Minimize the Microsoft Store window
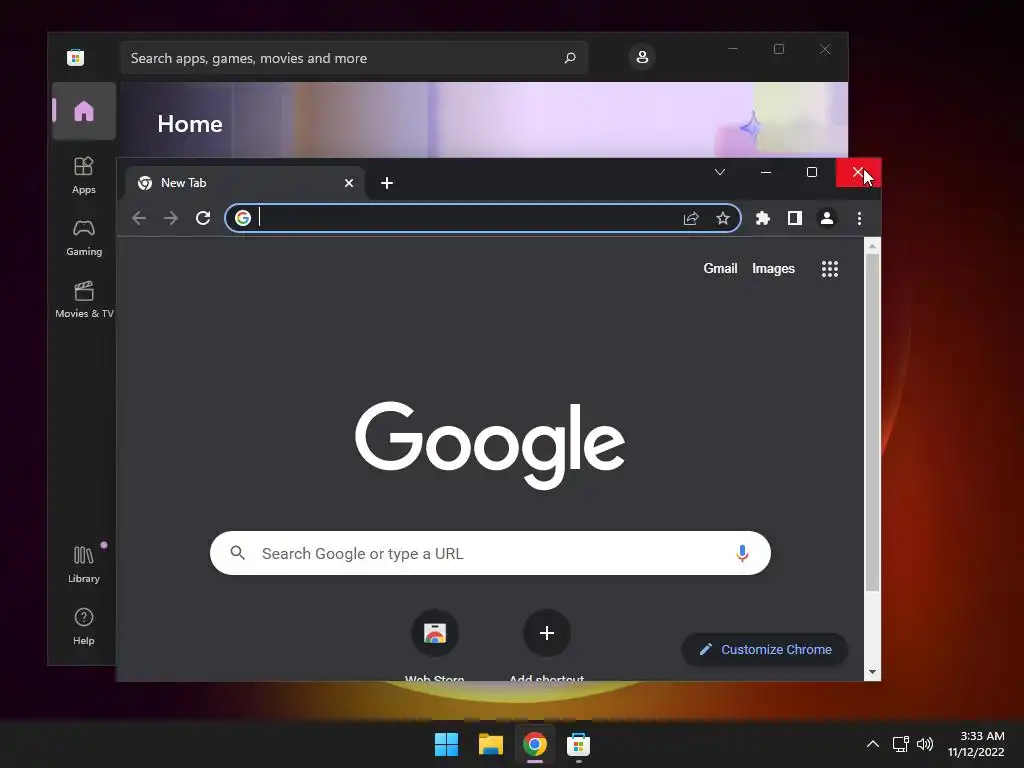 733,49
